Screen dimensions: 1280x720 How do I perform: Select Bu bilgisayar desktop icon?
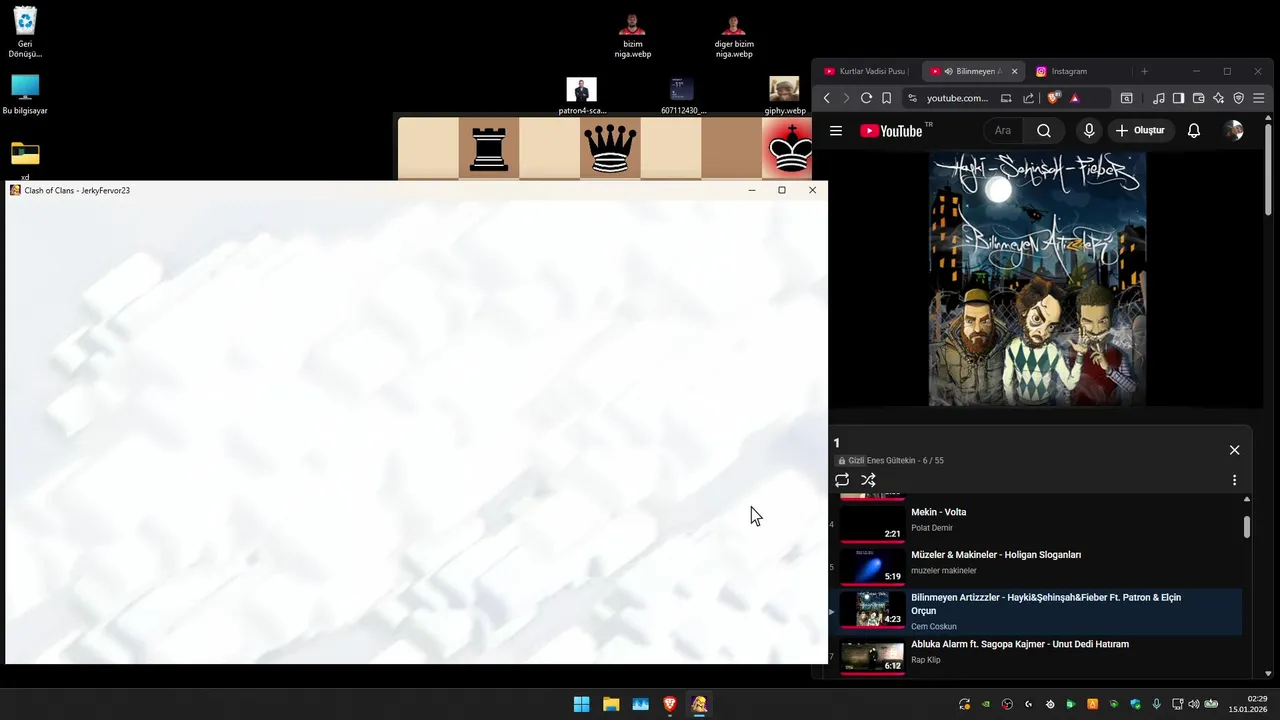coord(25,95)
